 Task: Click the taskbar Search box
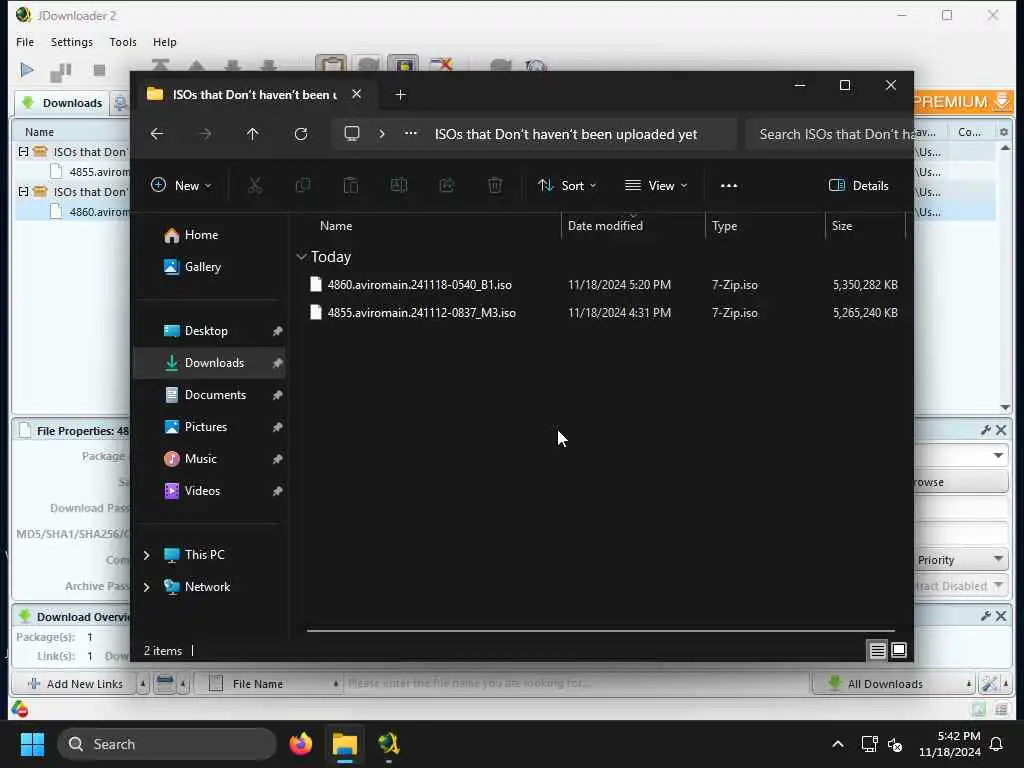167,744
